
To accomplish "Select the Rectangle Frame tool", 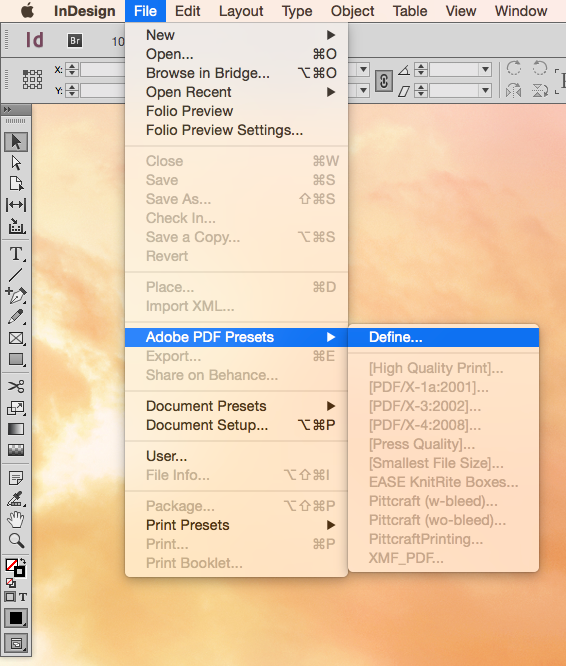I will point(16,338).
